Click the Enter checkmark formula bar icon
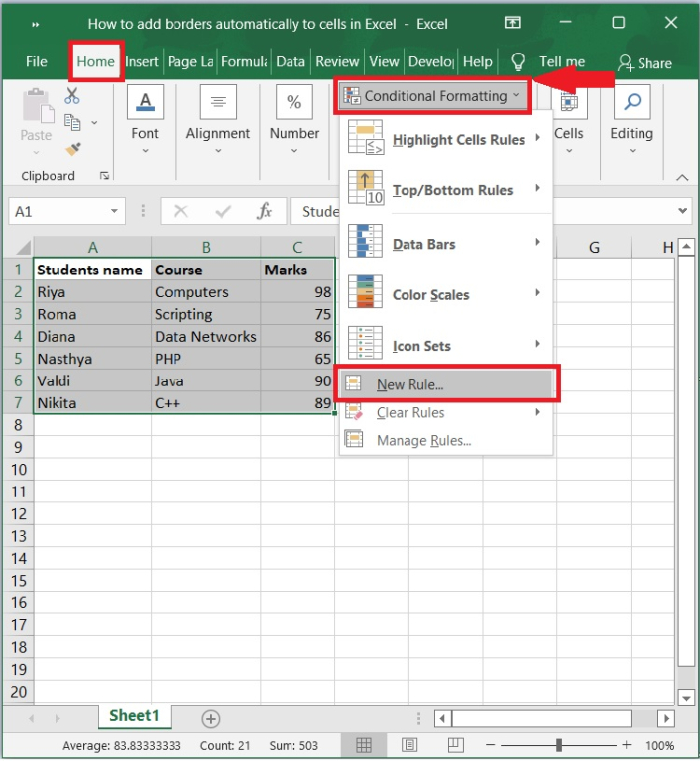700x761 pixels. click(x=223, y=211)
